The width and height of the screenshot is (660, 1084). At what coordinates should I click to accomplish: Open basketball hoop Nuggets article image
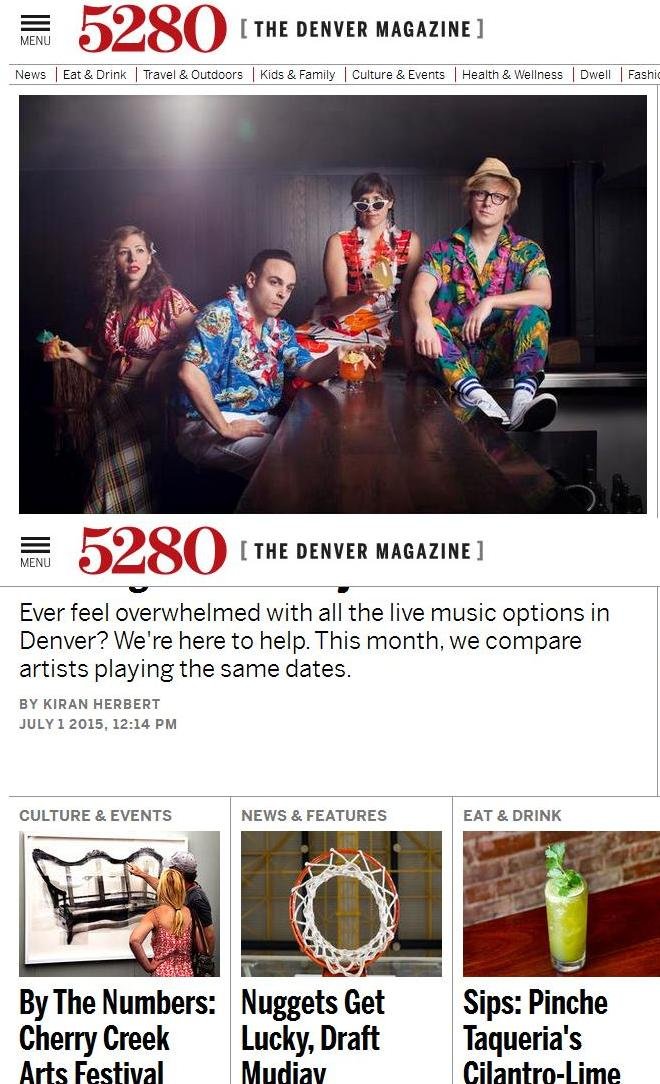click(x=341, y=904)
